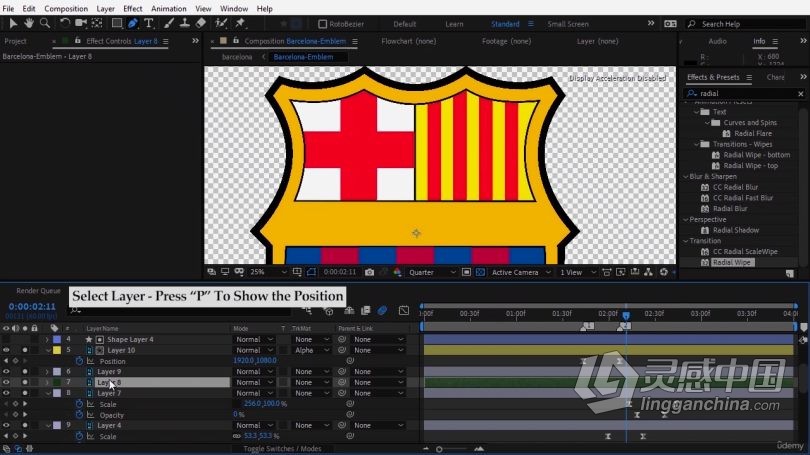This screenshot has height=455, width=810.
Task: Take a snapshot with camera icon
Action: tap(369, 272)
